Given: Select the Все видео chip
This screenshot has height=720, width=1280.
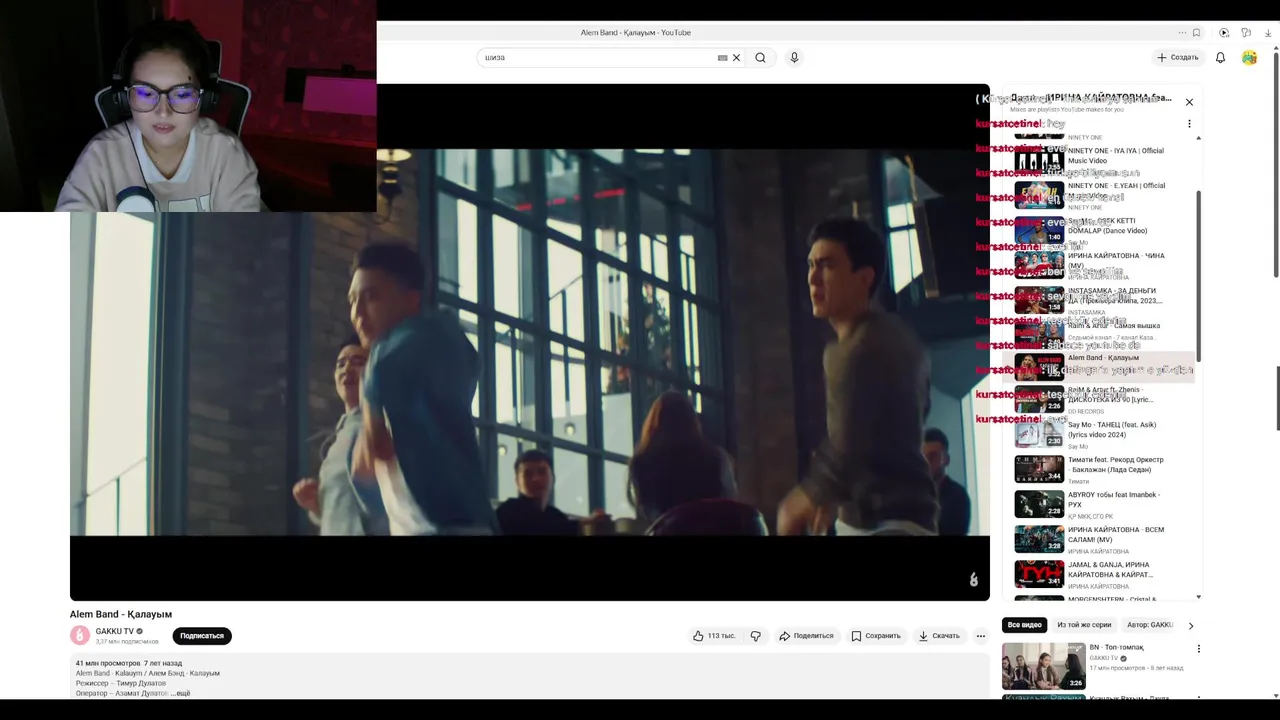Looking at the screenshot, I should (x=1024, y=625).
